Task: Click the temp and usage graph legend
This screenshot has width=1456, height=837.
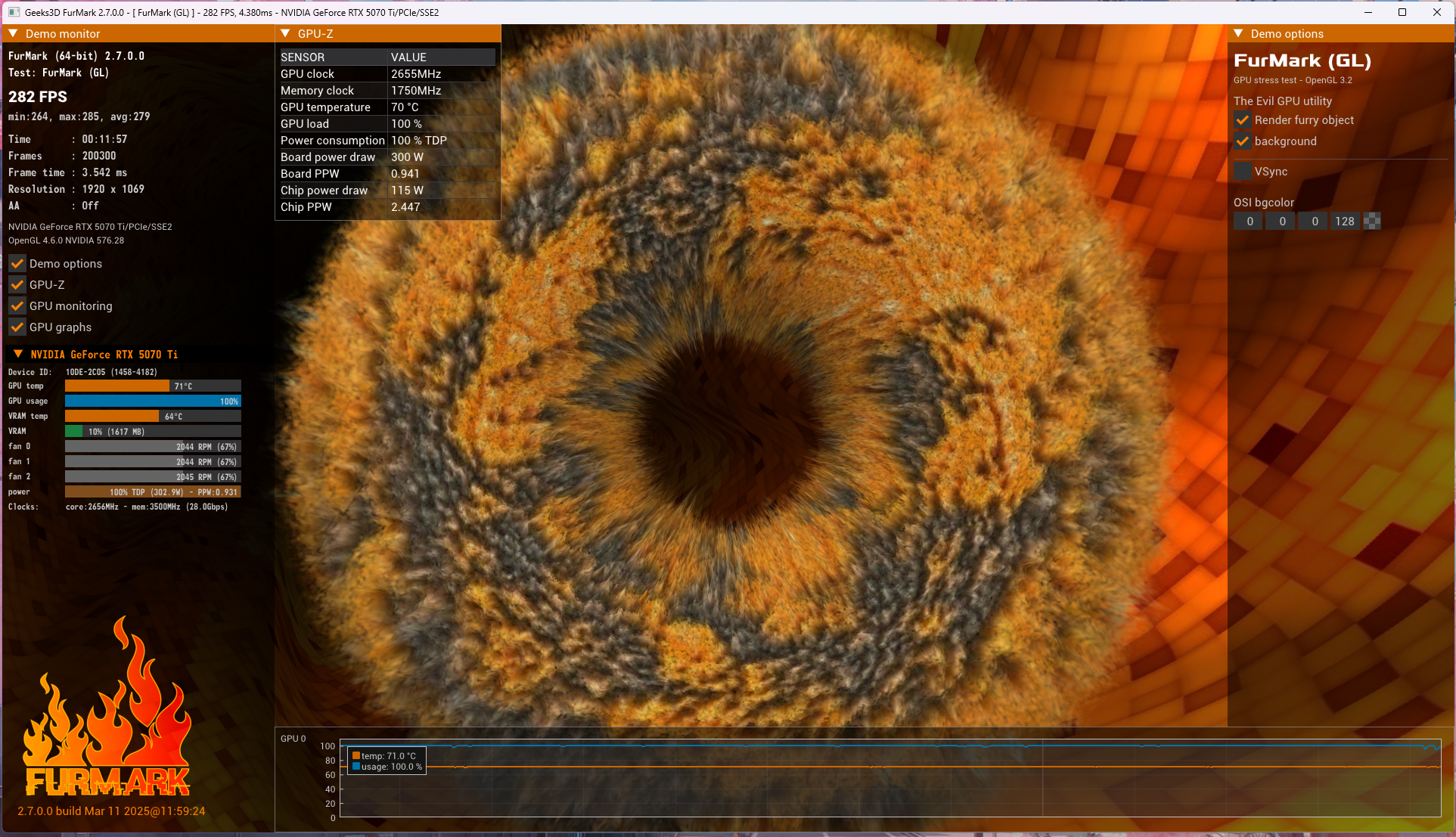Action: (x=387, y=761)
